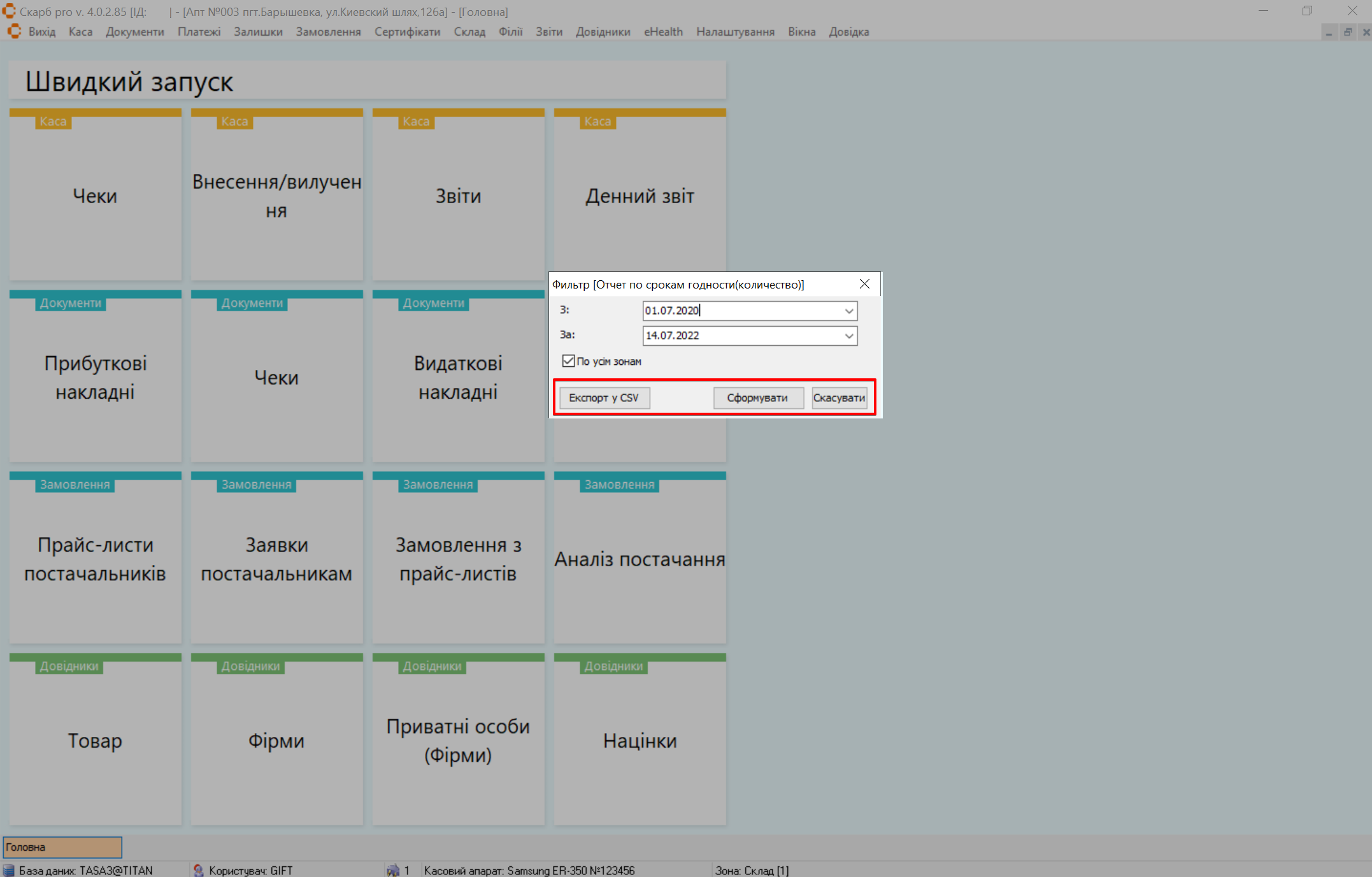
Task: Open the eHealth menu
Action: pos(663,32)
